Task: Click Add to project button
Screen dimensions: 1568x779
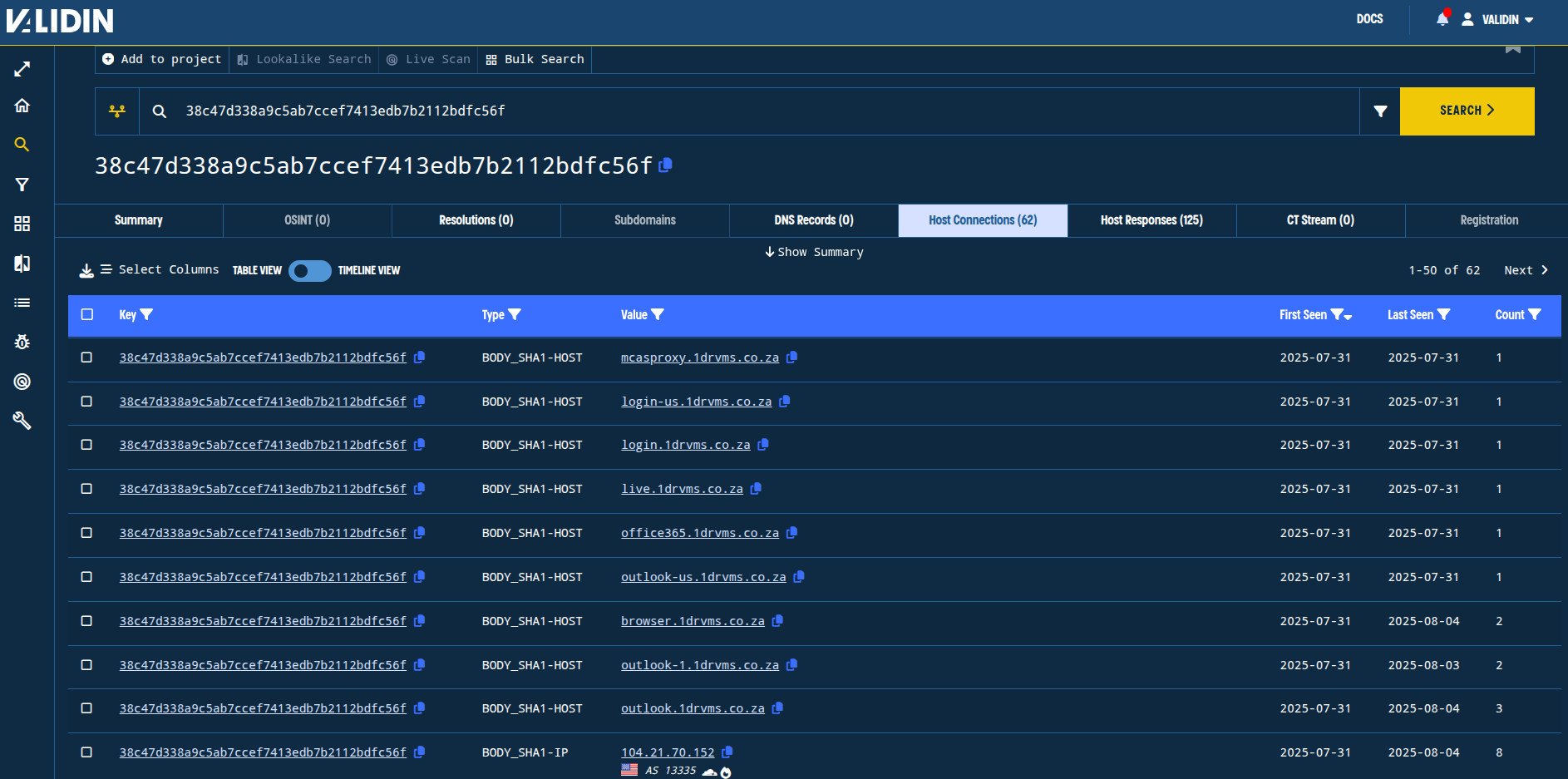Action: tap(162, 59)
